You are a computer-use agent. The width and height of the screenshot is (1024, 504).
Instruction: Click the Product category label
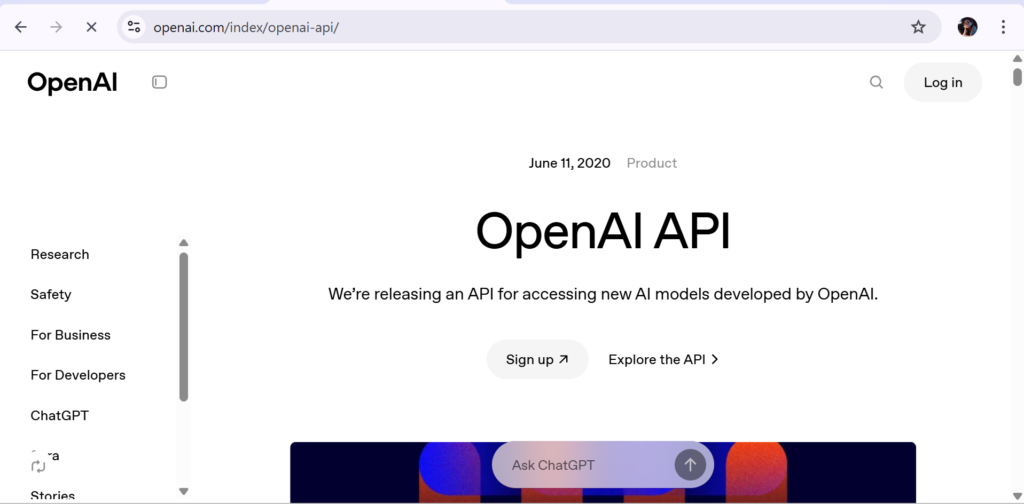pos(652,163)
